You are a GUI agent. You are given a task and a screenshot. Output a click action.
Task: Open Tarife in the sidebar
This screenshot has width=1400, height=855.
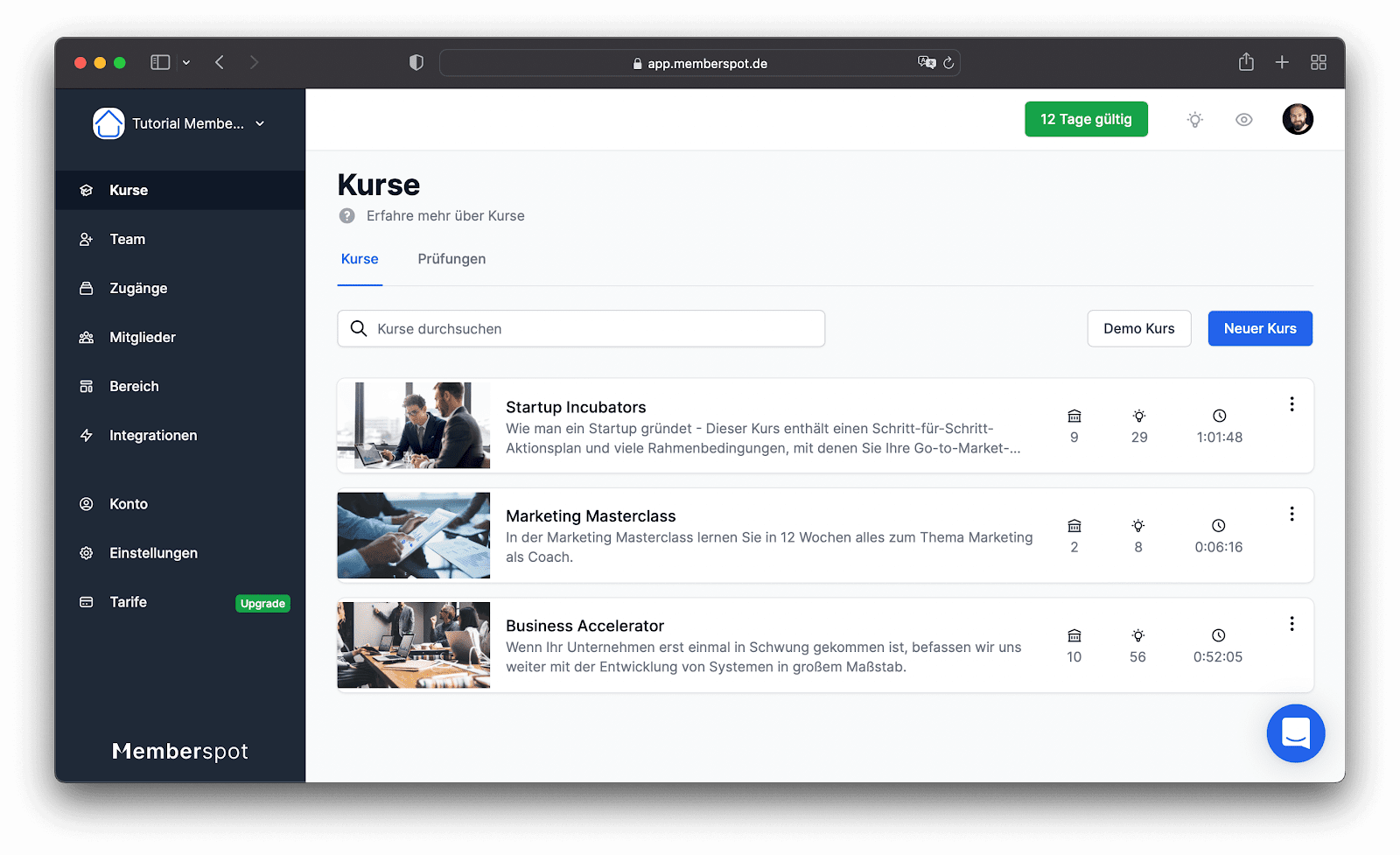pos(180,602)
